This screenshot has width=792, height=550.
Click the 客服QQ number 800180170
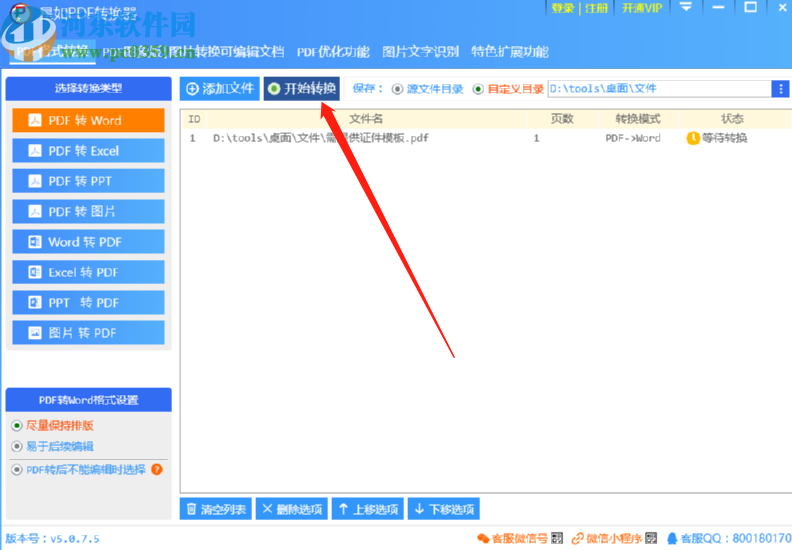pyautogui.click(x=762, y=538)
